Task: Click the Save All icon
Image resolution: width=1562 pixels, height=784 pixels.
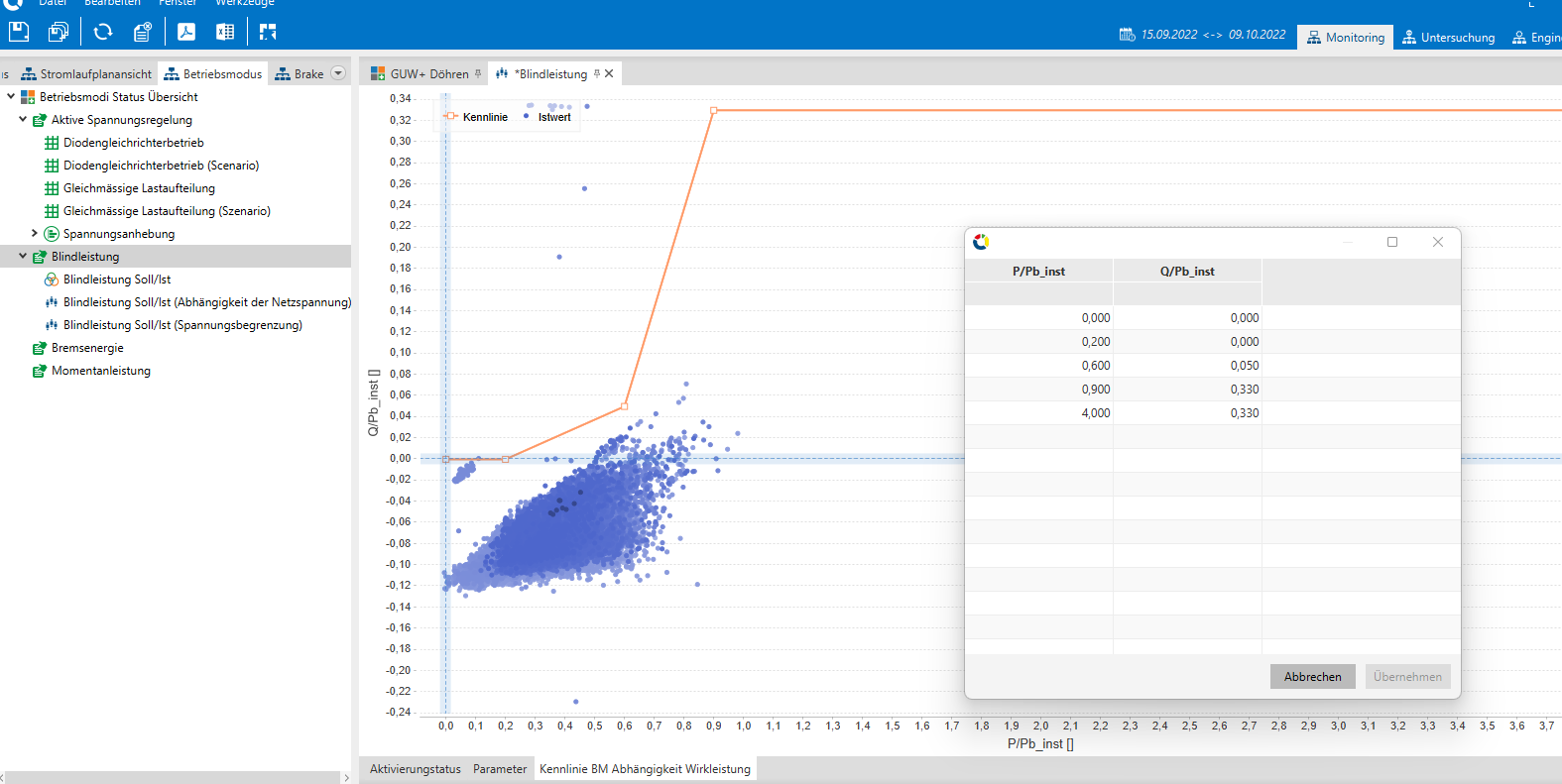Action: tap(59, 32)
